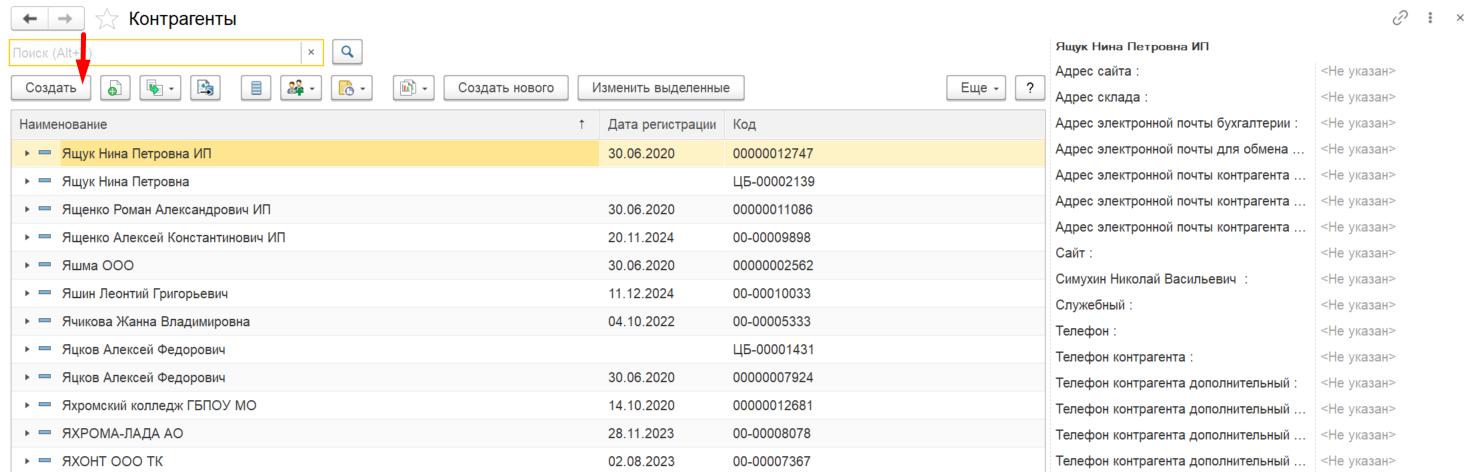Viewport: 1471px width, 472px height.
Task: Click the code ЦБ-00002139
Action: [774, 182]
